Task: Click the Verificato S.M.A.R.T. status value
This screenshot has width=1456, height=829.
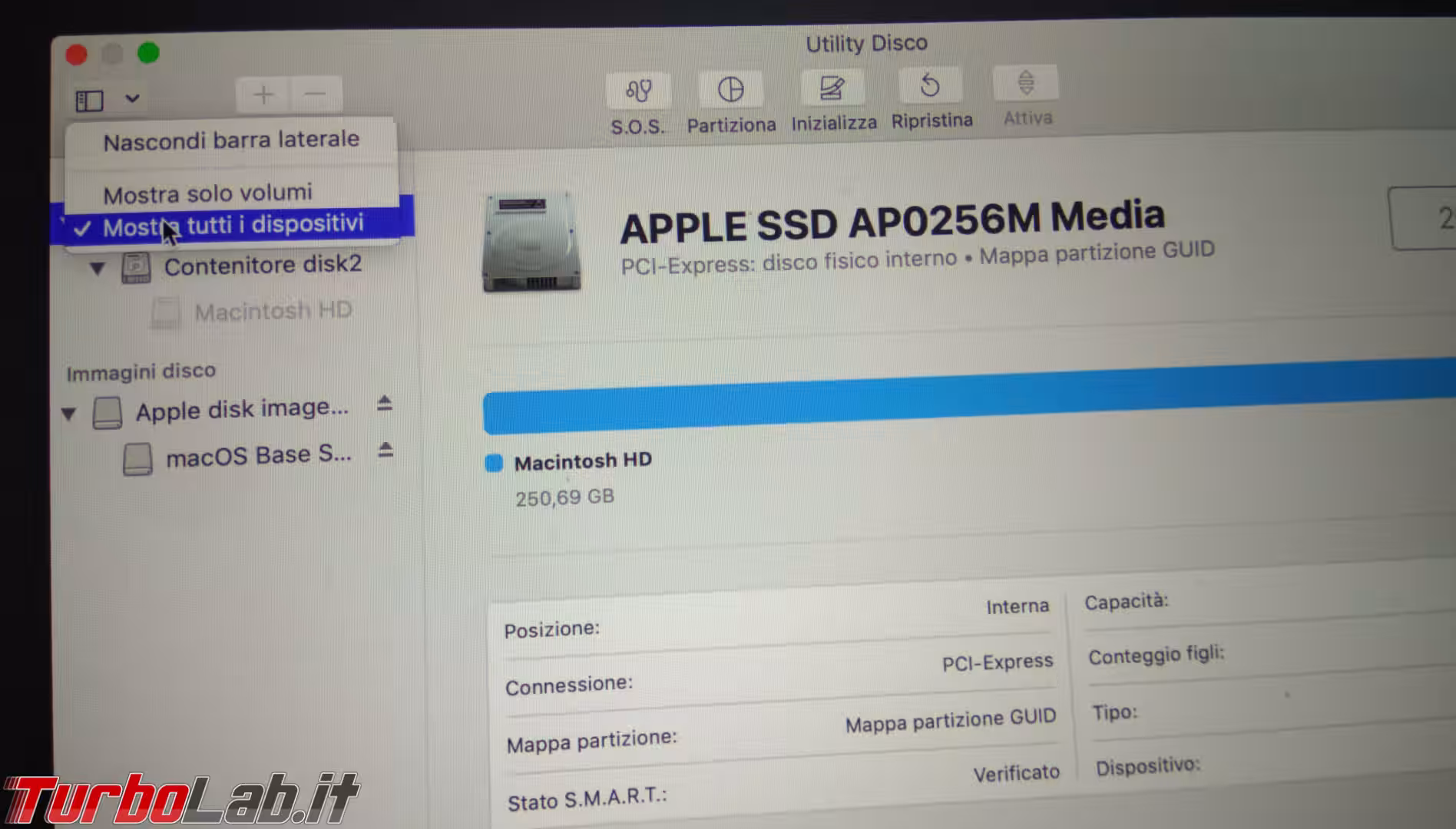Action: (1016, 774)
